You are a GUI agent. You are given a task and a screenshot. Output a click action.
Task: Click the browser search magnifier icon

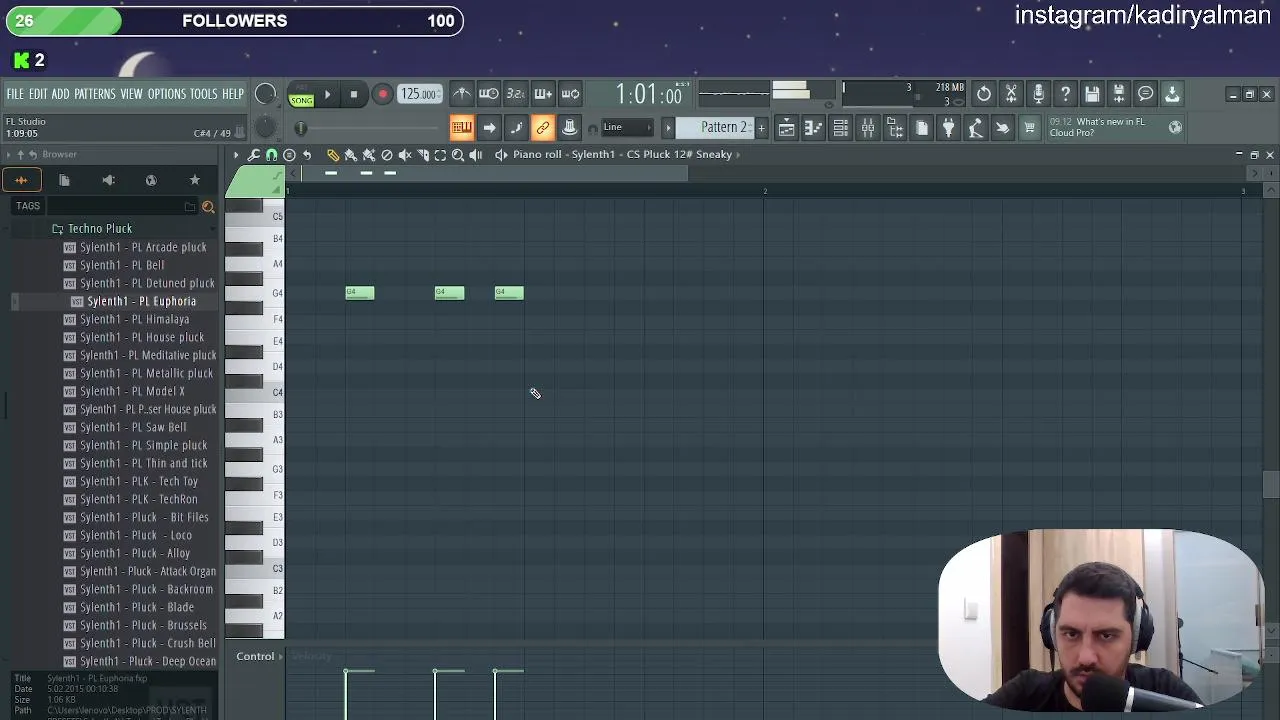coord(208,207)
